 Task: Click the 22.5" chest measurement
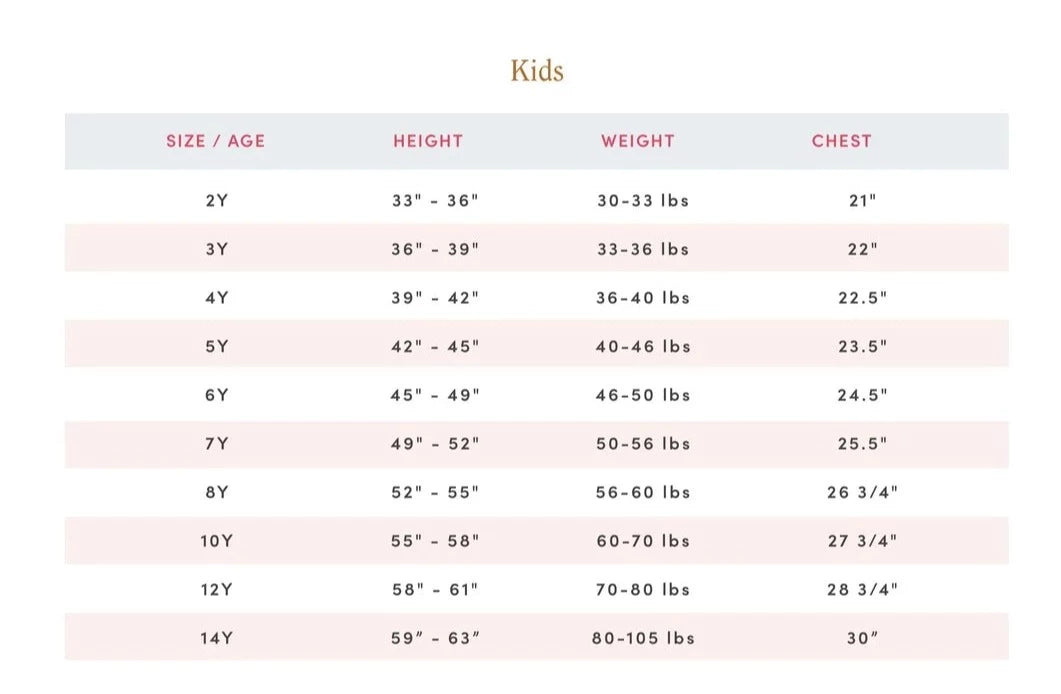[x=863, y=298]
